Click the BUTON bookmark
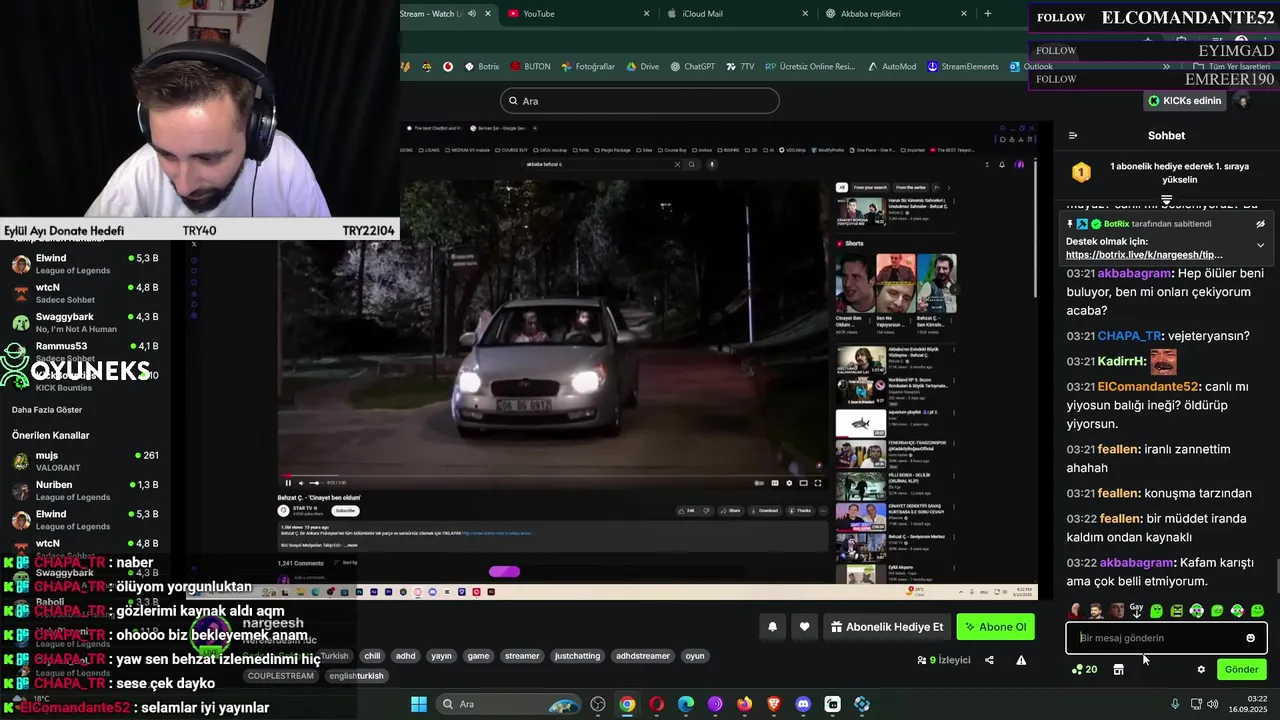This screenshot has height=720, width=1280. (x=530, y=67)
